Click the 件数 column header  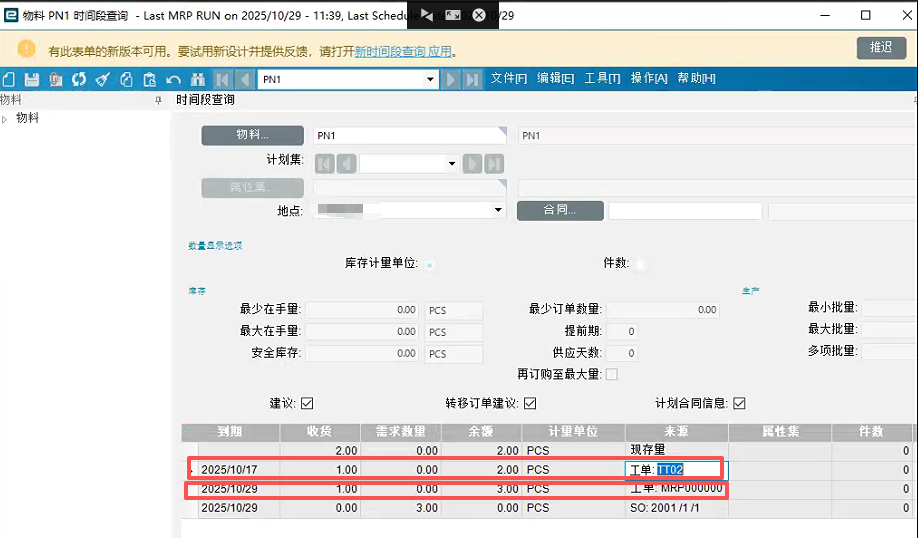[x=871, y=431]
